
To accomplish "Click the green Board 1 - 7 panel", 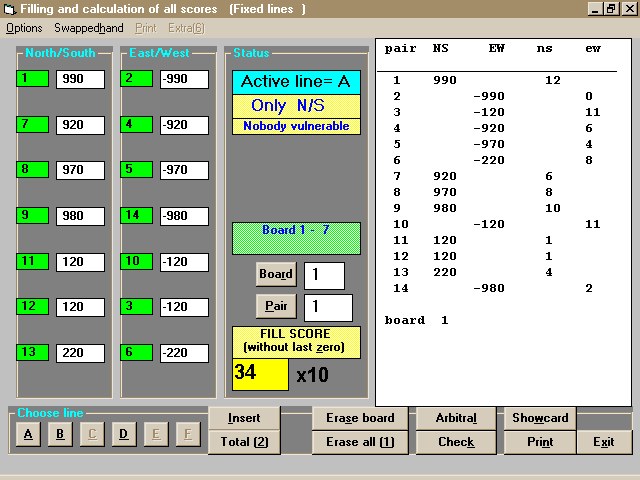I will pos(296,238).
